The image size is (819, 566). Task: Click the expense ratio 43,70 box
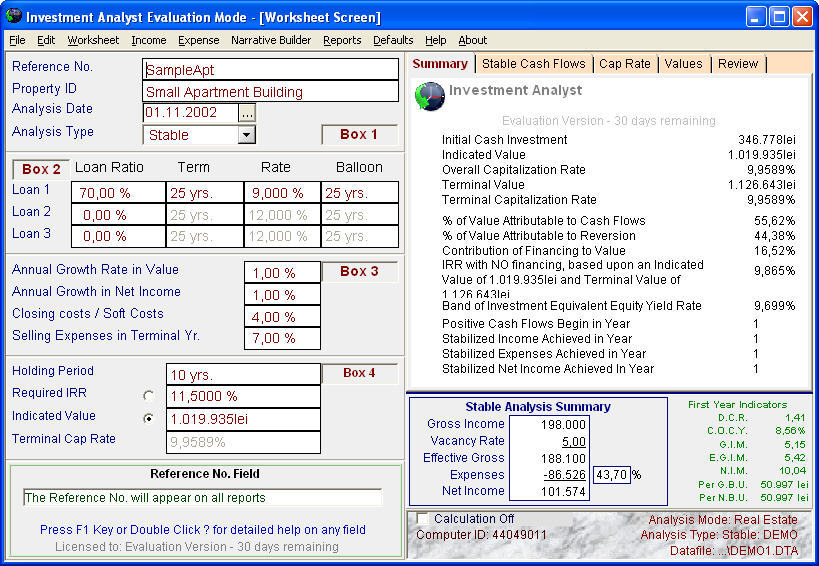(x=612, y=475)
